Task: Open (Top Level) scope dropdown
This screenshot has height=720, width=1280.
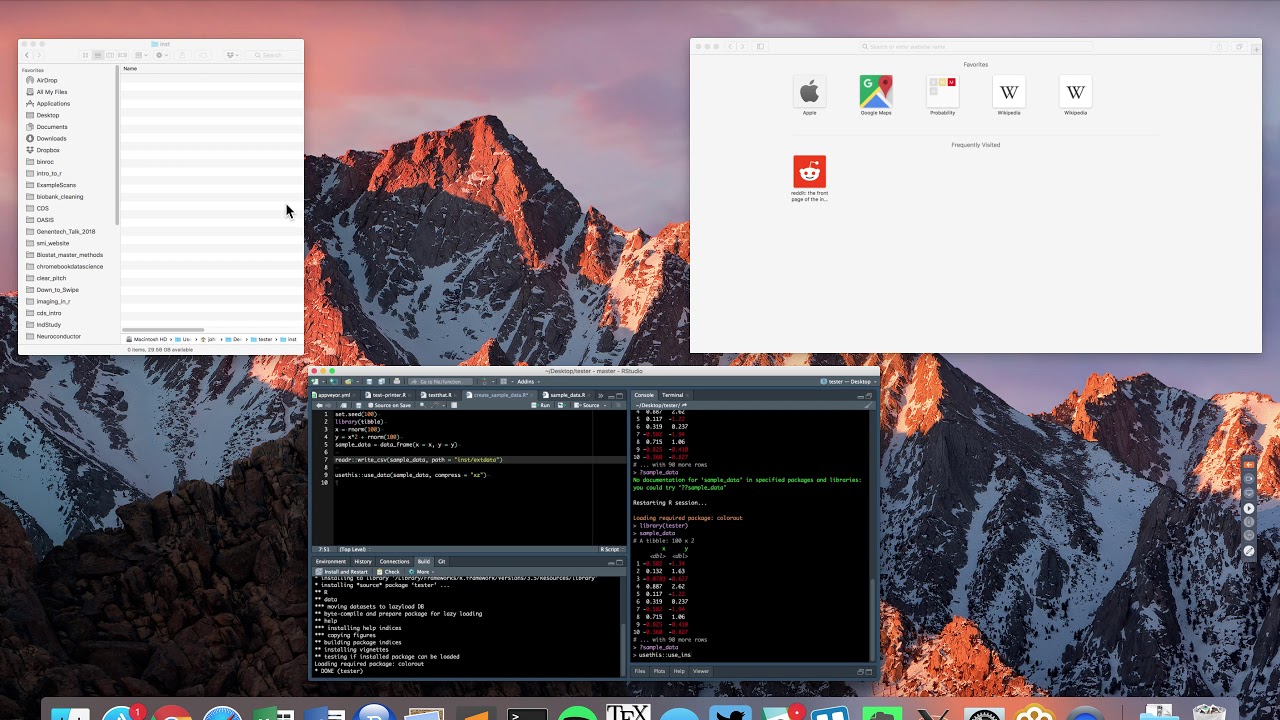Action: pos(353,549)
